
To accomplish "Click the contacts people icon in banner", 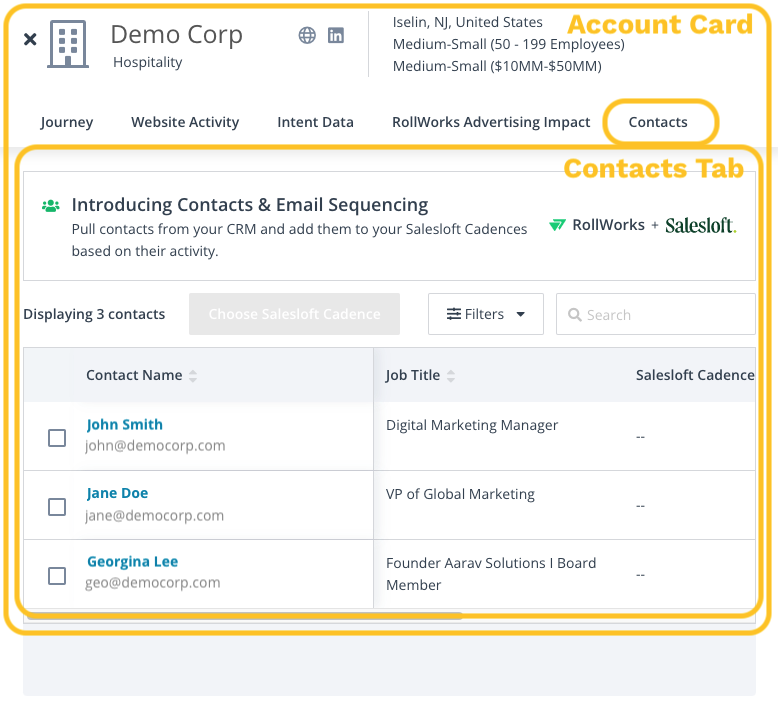I will (x=51, y=205).
